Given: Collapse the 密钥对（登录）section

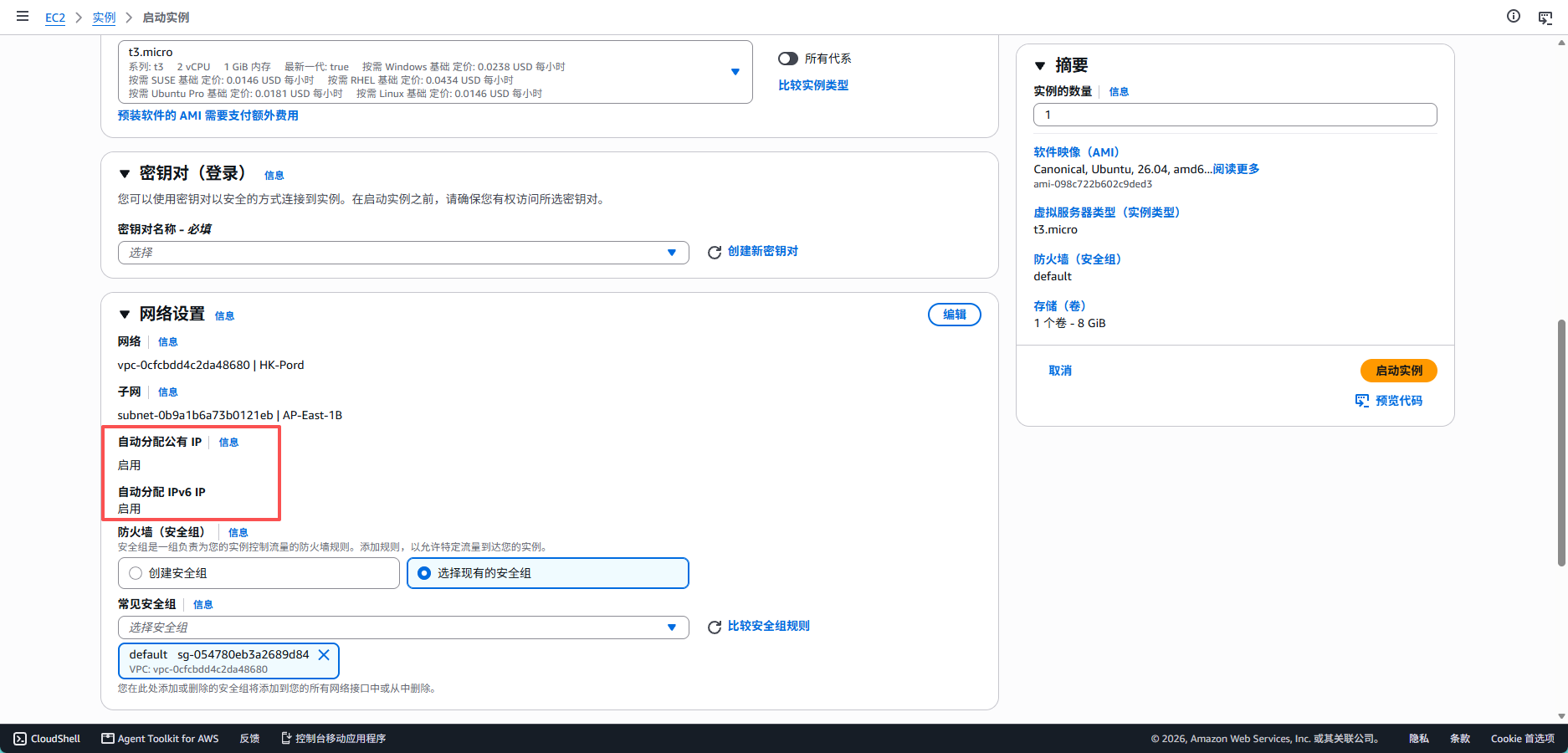Looking at the screenshot, I should pyautogui.click(x=125, y=174).
